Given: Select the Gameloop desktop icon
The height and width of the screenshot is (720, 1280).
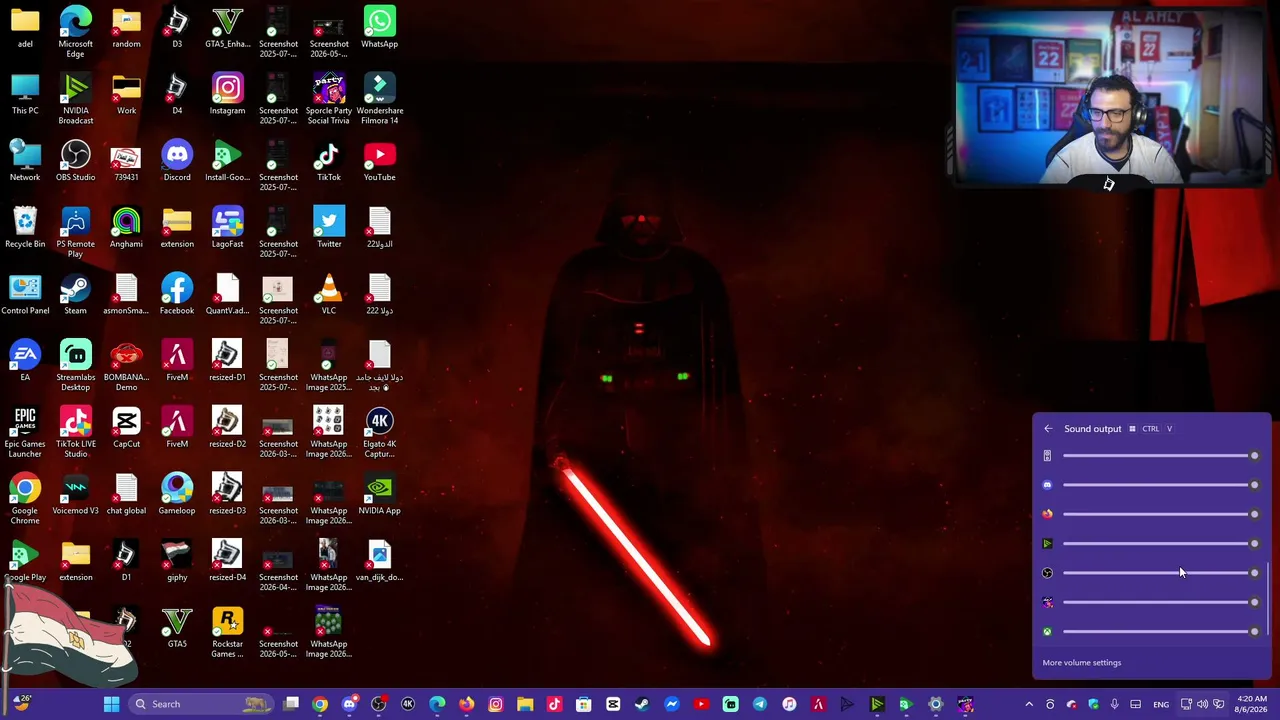Looking at the screenshot, I should click(x=177, y=494).
